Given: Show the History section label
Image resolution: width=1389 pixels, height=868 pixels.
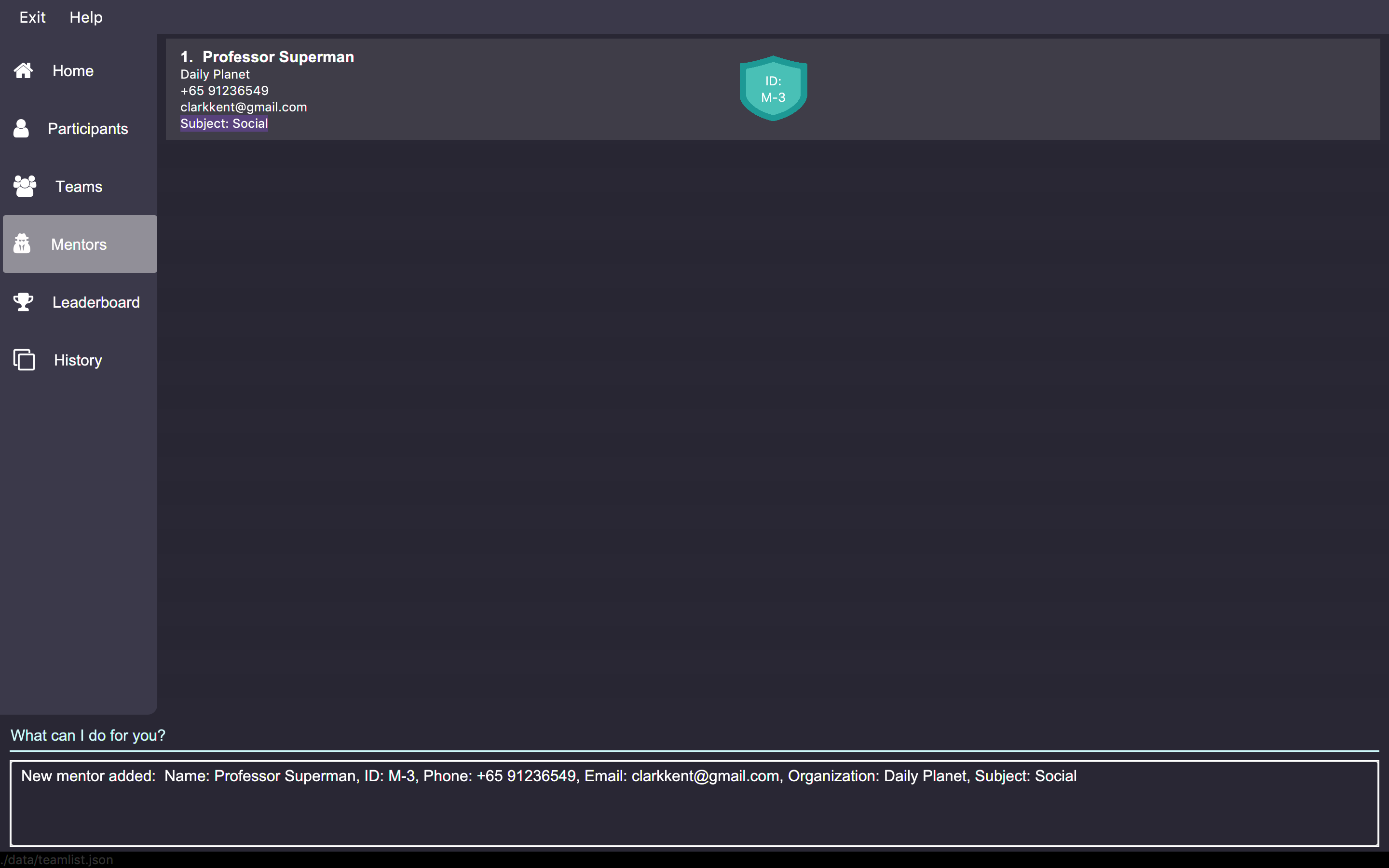Looking at the screenshot, I should click(x=78, y=360).
